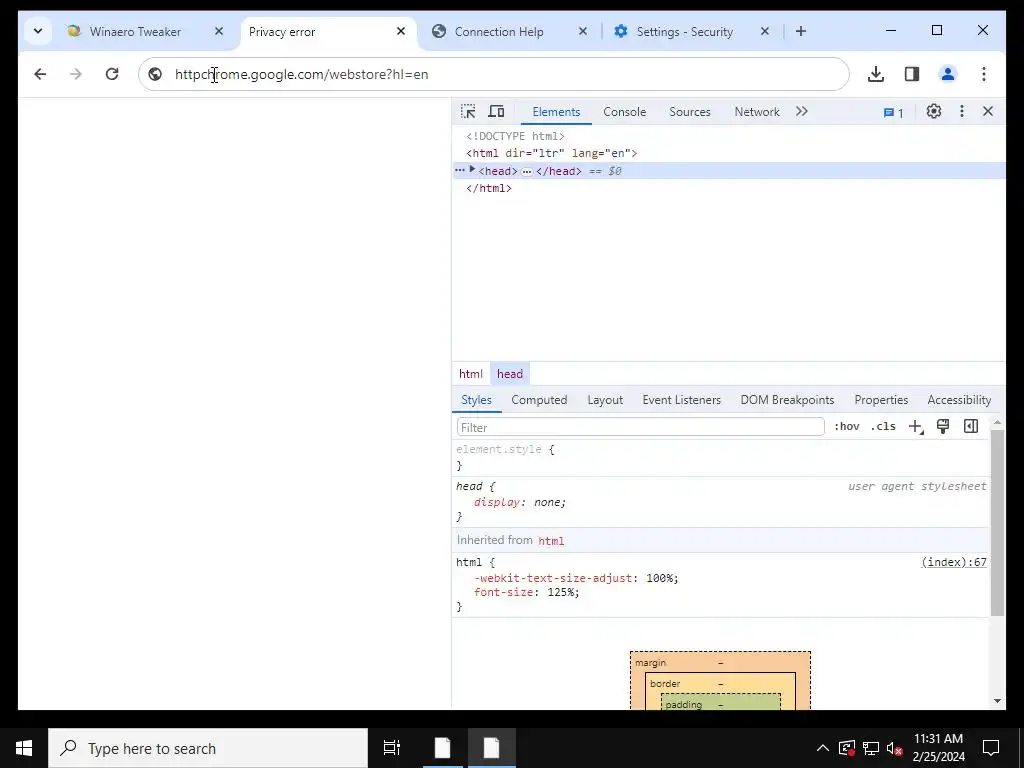
Task: Switch to Winaero Tweaker tab
Action: [135, 31]
